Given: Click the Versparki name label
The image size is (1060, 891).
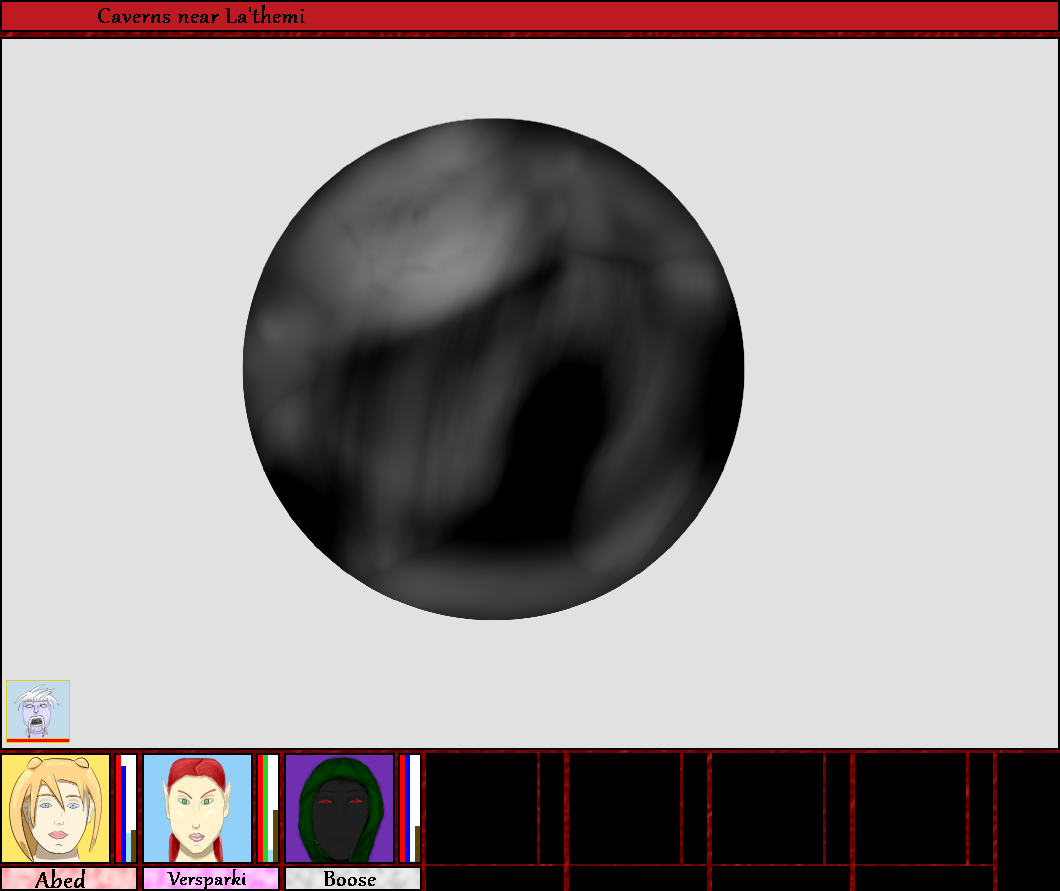Looking at the screenshot, I should tap(211, 879).
